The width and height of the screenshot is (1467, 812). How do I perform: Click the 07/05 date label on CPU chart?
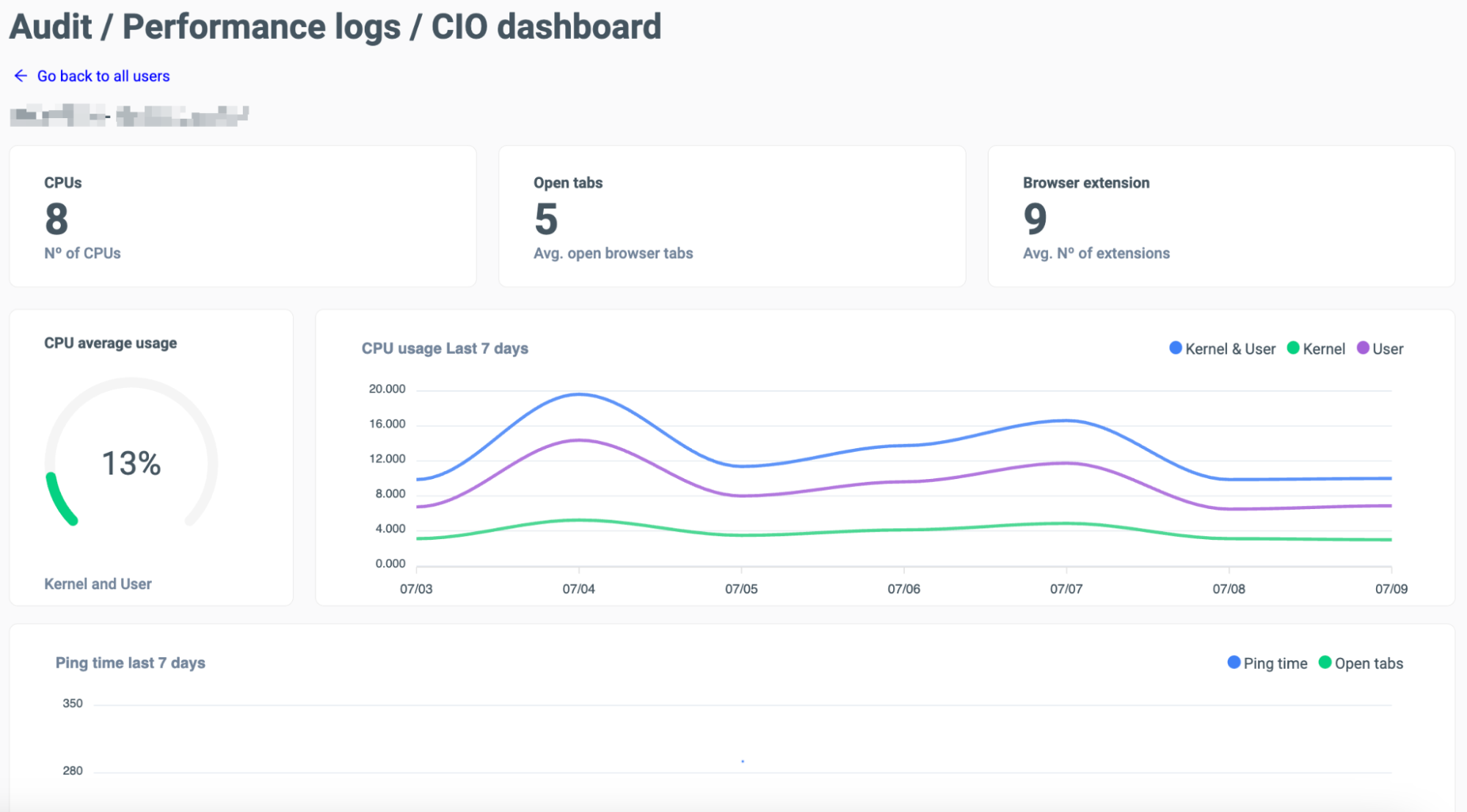coord(741,589)
